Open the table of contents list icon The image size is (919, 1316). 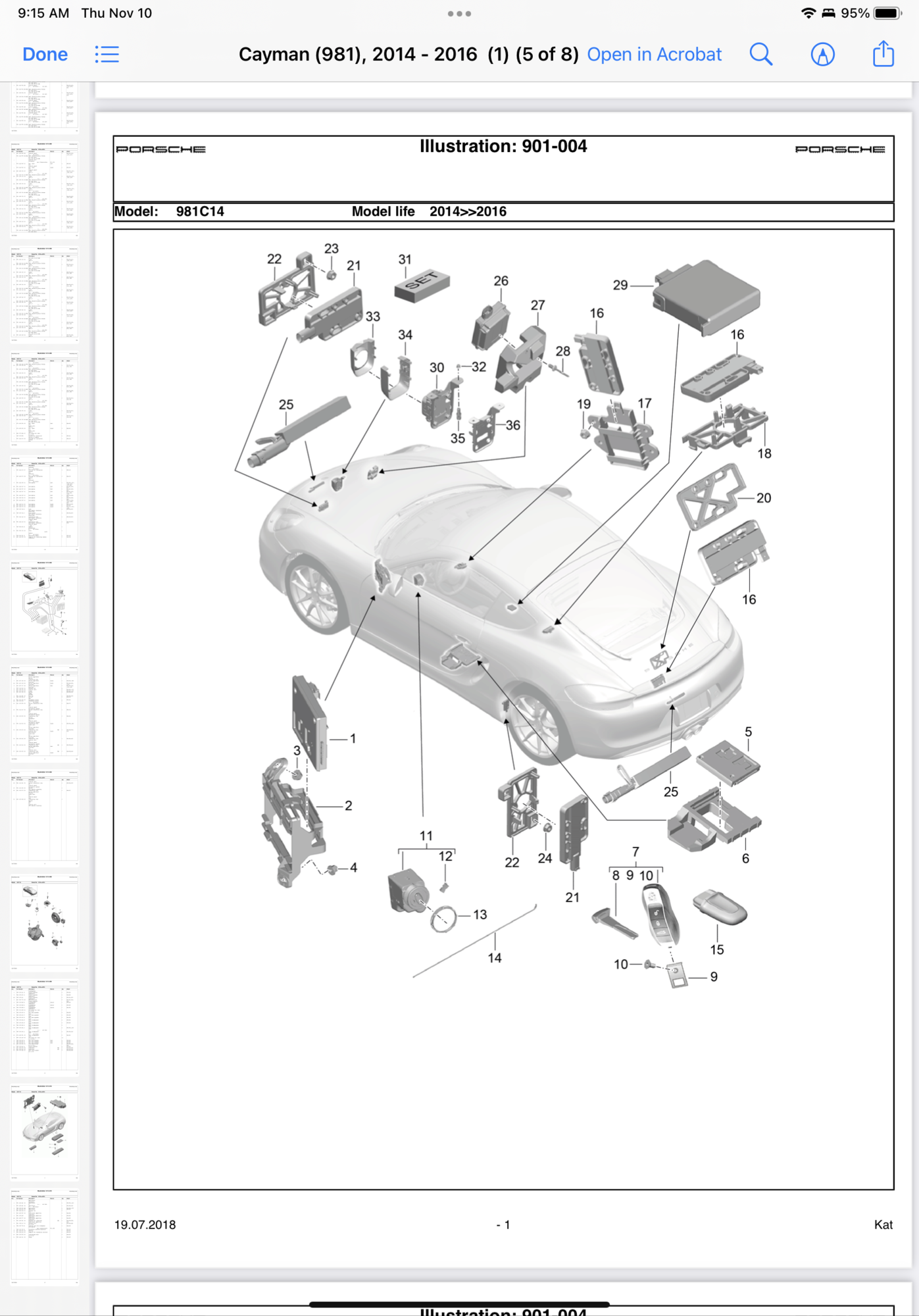[x=107, y=54]
